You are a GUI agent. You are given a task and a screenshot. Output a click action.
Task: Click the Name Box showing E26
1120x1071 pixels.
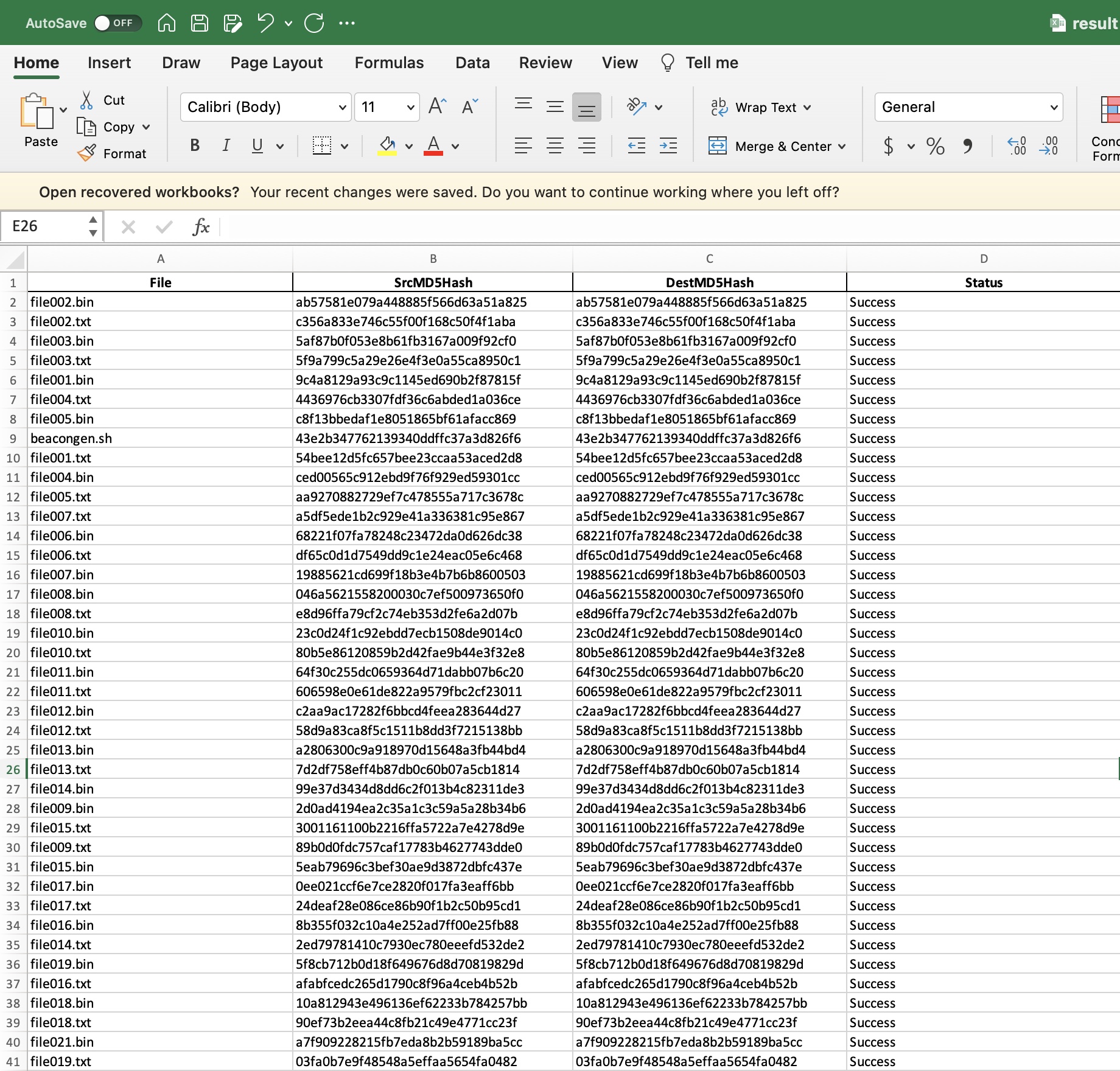coord(51,226)
